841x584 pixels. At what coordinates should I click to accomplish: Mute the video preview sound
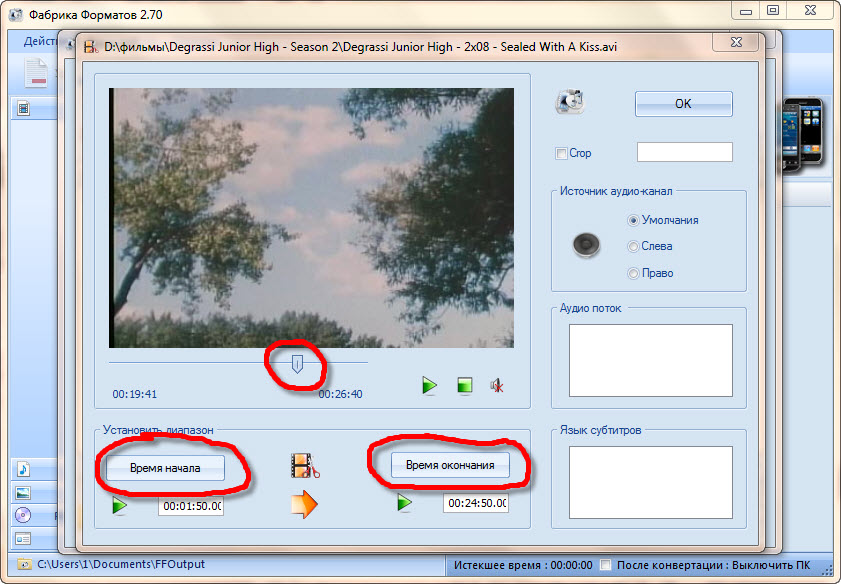pos(497,385)
